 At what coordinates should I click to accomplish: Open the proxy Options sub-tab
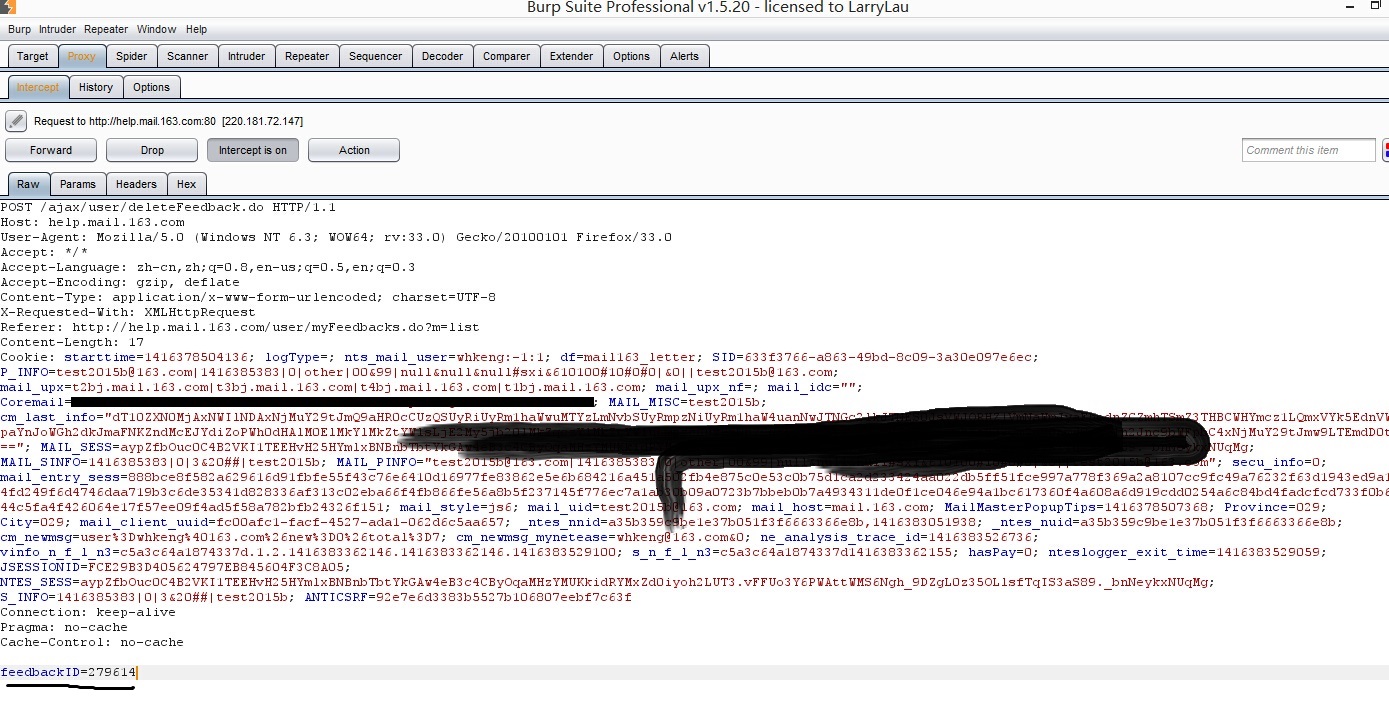pos(152,87)
